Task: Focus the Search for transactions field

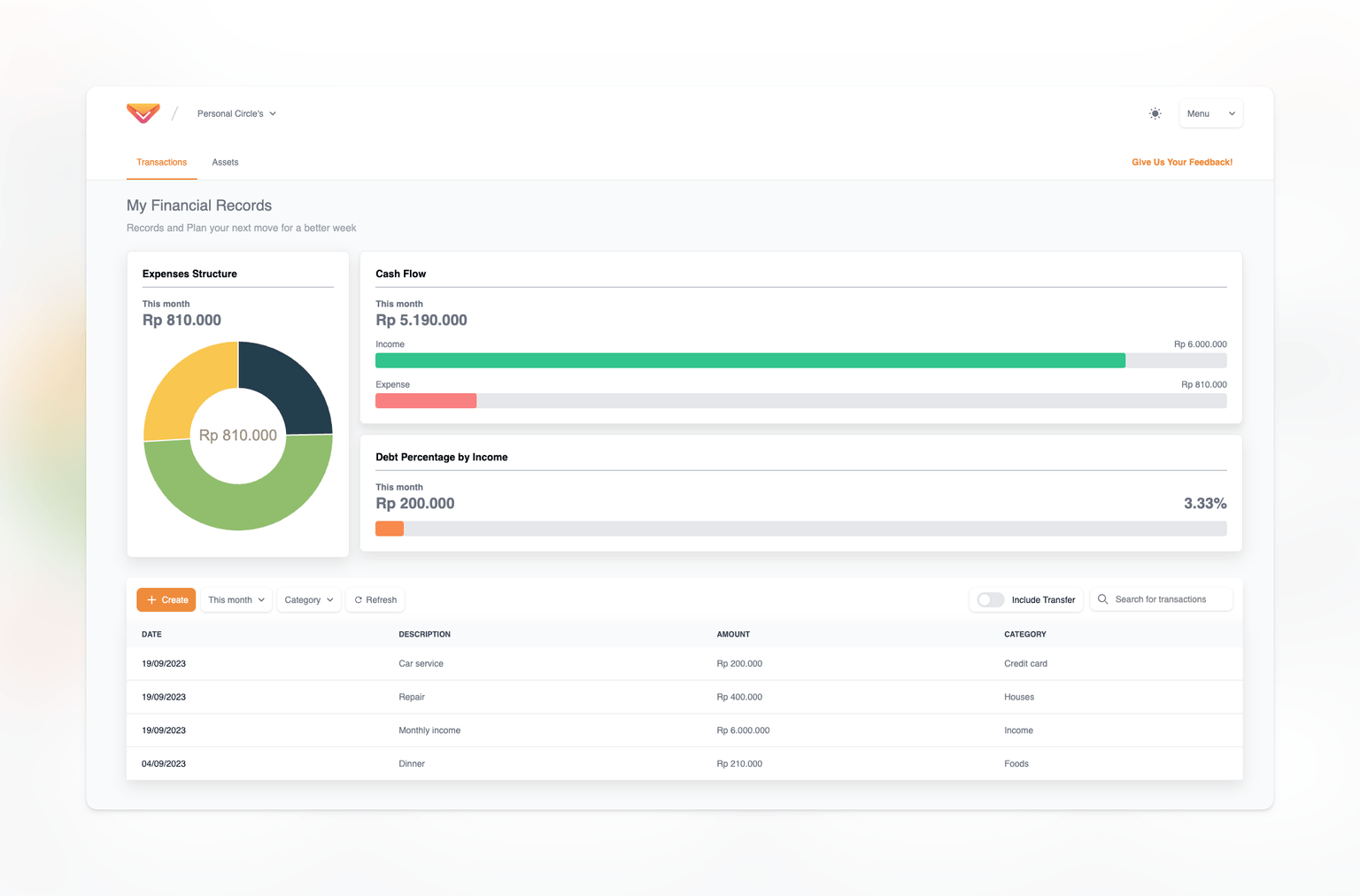Action: [x=1161, y=599]
